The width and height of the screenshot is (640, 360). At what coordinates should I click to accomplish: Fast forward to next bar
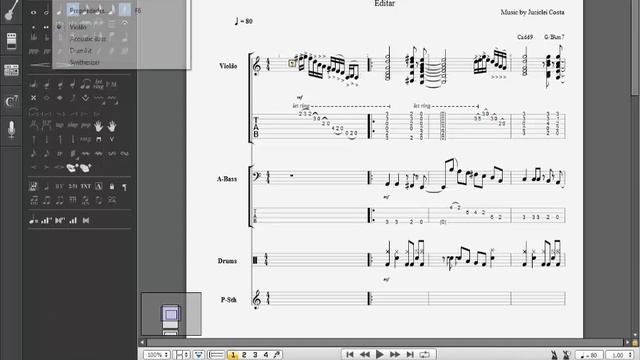point(395,355)
